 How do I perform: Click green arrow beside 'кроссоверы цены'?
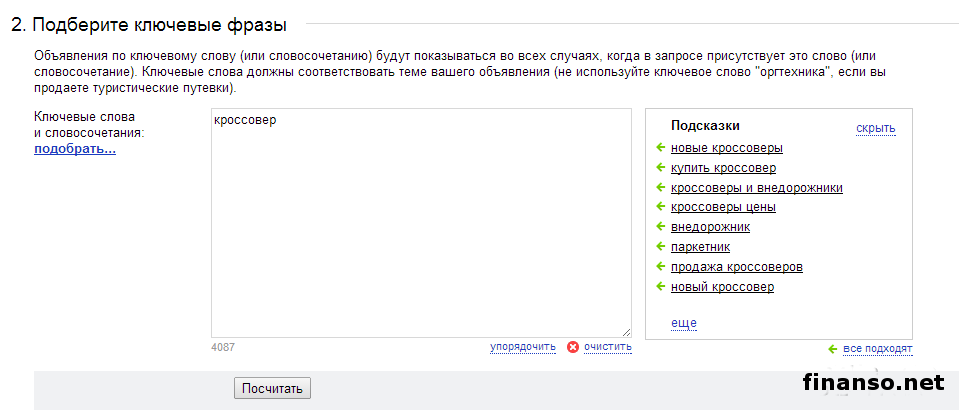pos(660,208)
